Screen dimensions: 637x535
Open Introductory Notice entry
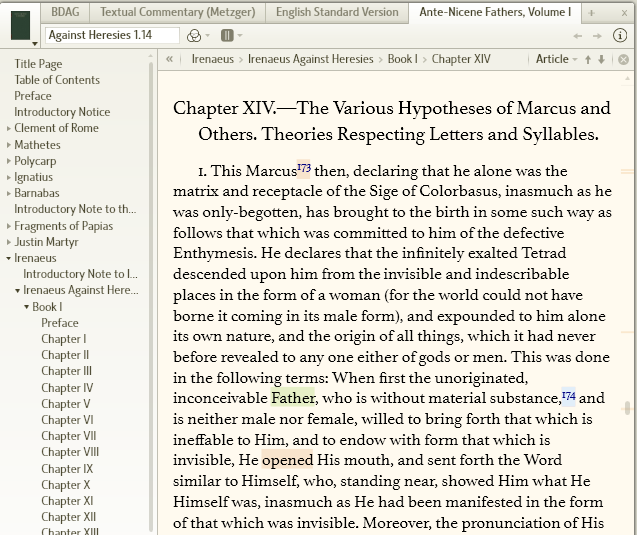point(62,112)
